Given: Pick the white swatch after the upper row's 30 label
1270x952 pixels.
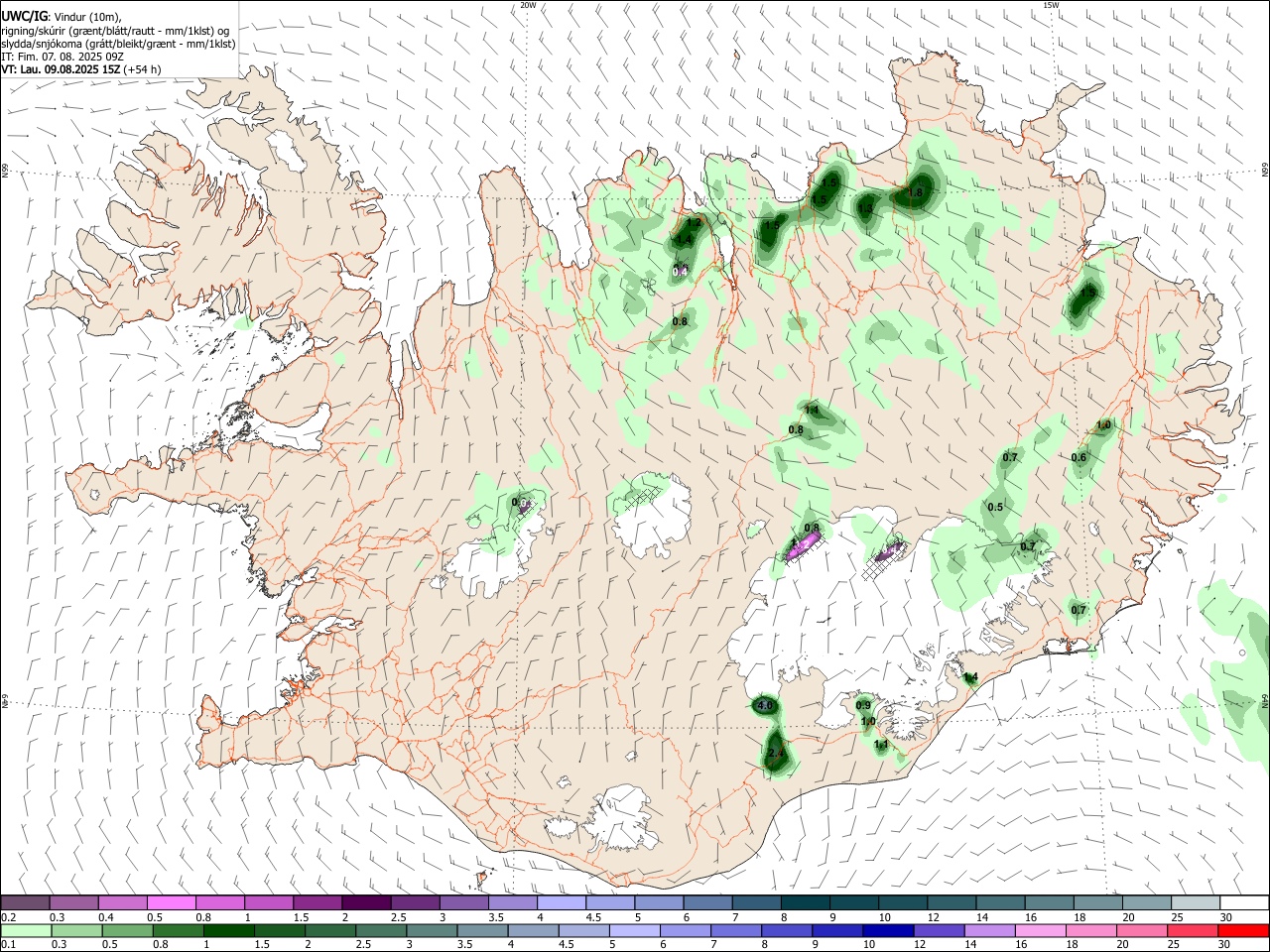Looking at the screenshot, I should click(1244, 903).
